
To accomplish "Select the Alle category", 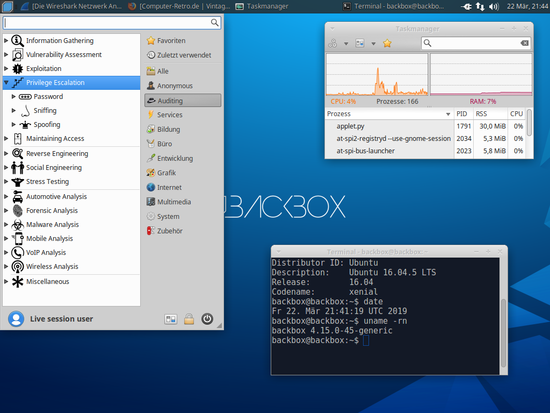I will [183, 71].
